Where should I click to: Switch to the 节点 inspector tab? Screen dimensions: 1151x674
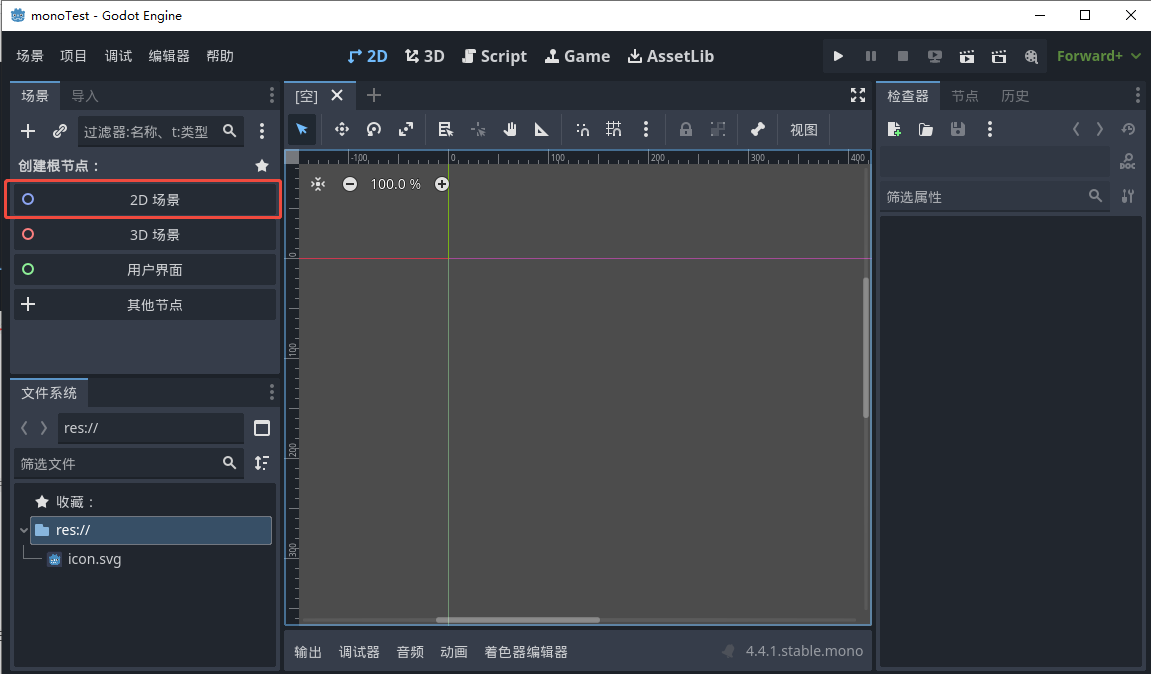pyautogui.click(x=965, y=96)
